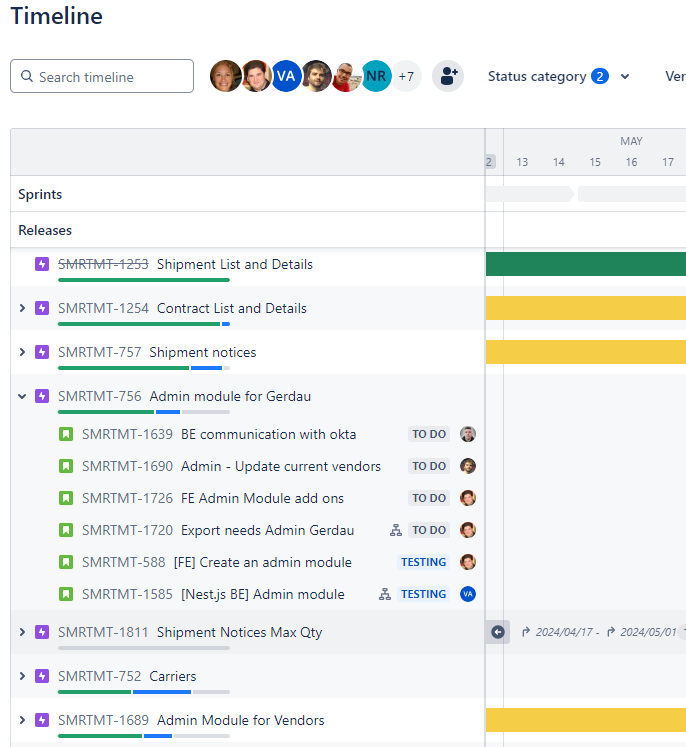Image resolution: width=686 pixels, height=747 pixels.
Task: Expand SMRTMT-757 Shipment notices epic
Action: point(22,352)
